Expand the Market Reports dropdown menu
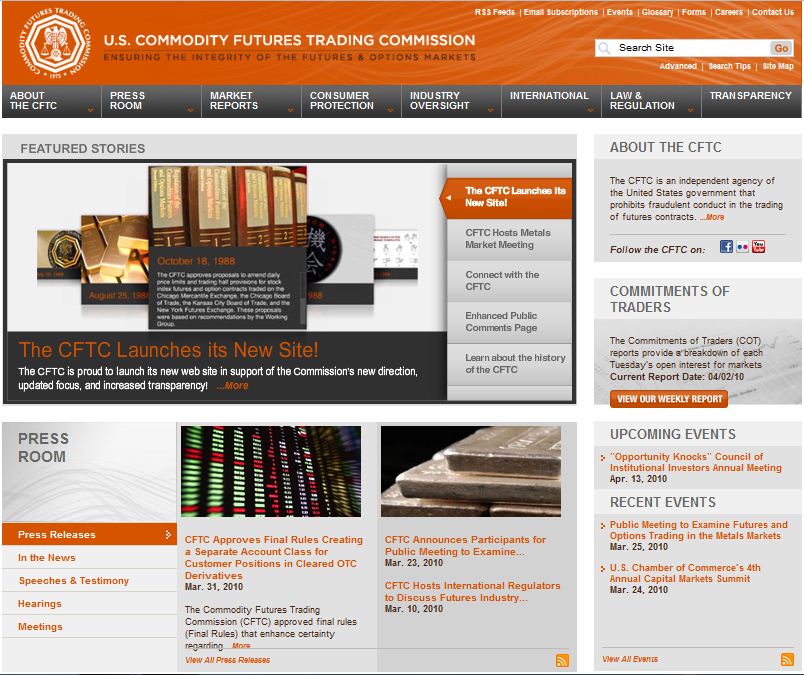 250,101
